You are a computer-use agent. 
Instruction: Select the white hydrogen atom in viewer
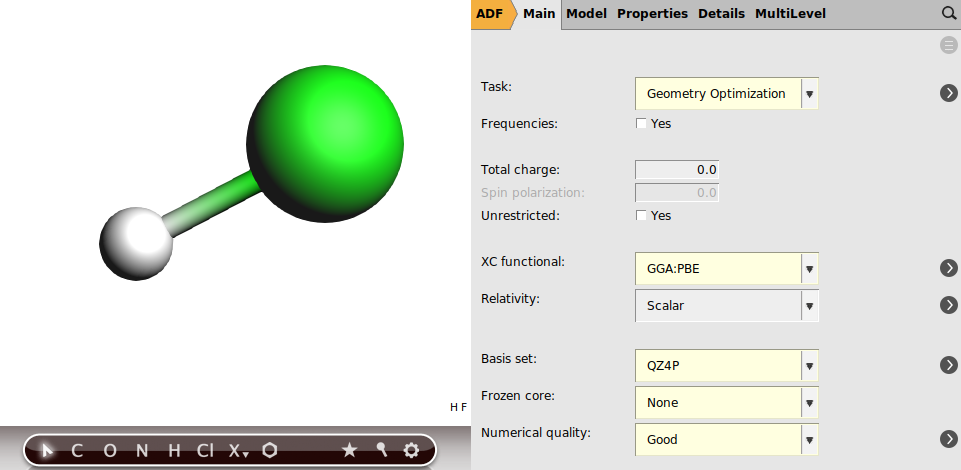pos(136,244)
